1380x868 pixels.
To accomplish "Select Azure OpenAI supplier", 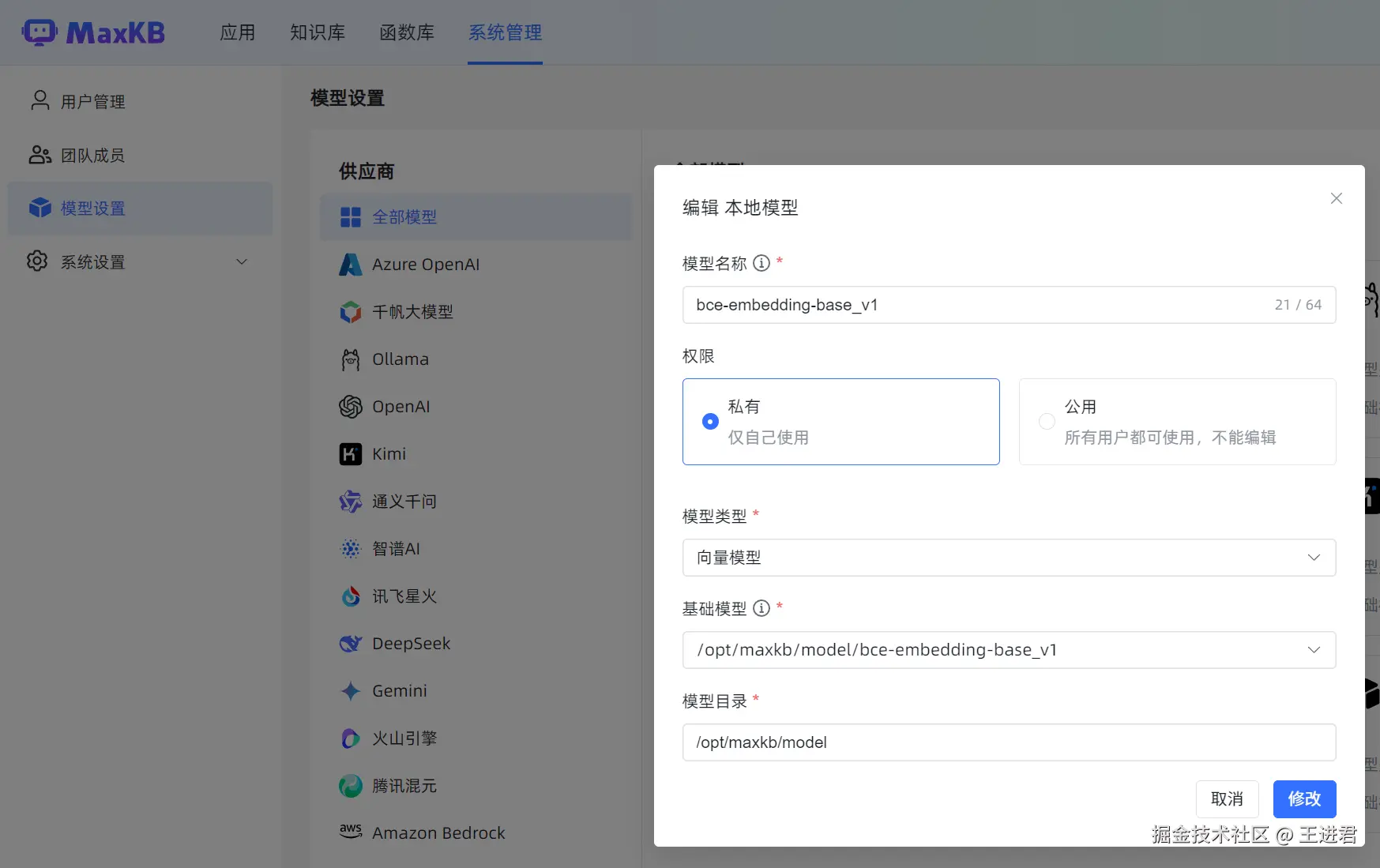I will click(476, 265).
